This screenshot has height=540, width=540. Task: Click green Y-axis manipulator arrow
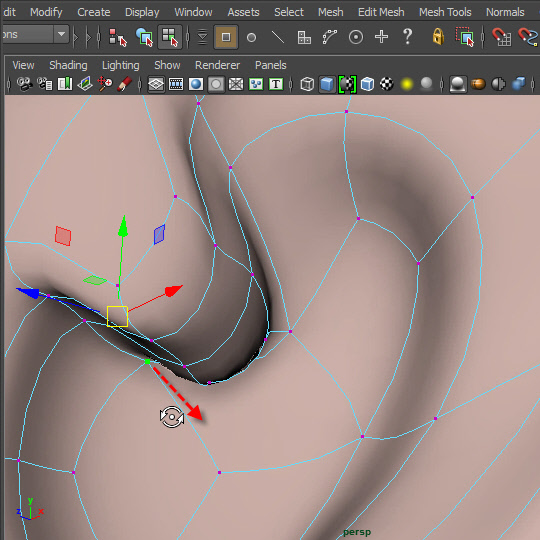click(x=123, y=227)
